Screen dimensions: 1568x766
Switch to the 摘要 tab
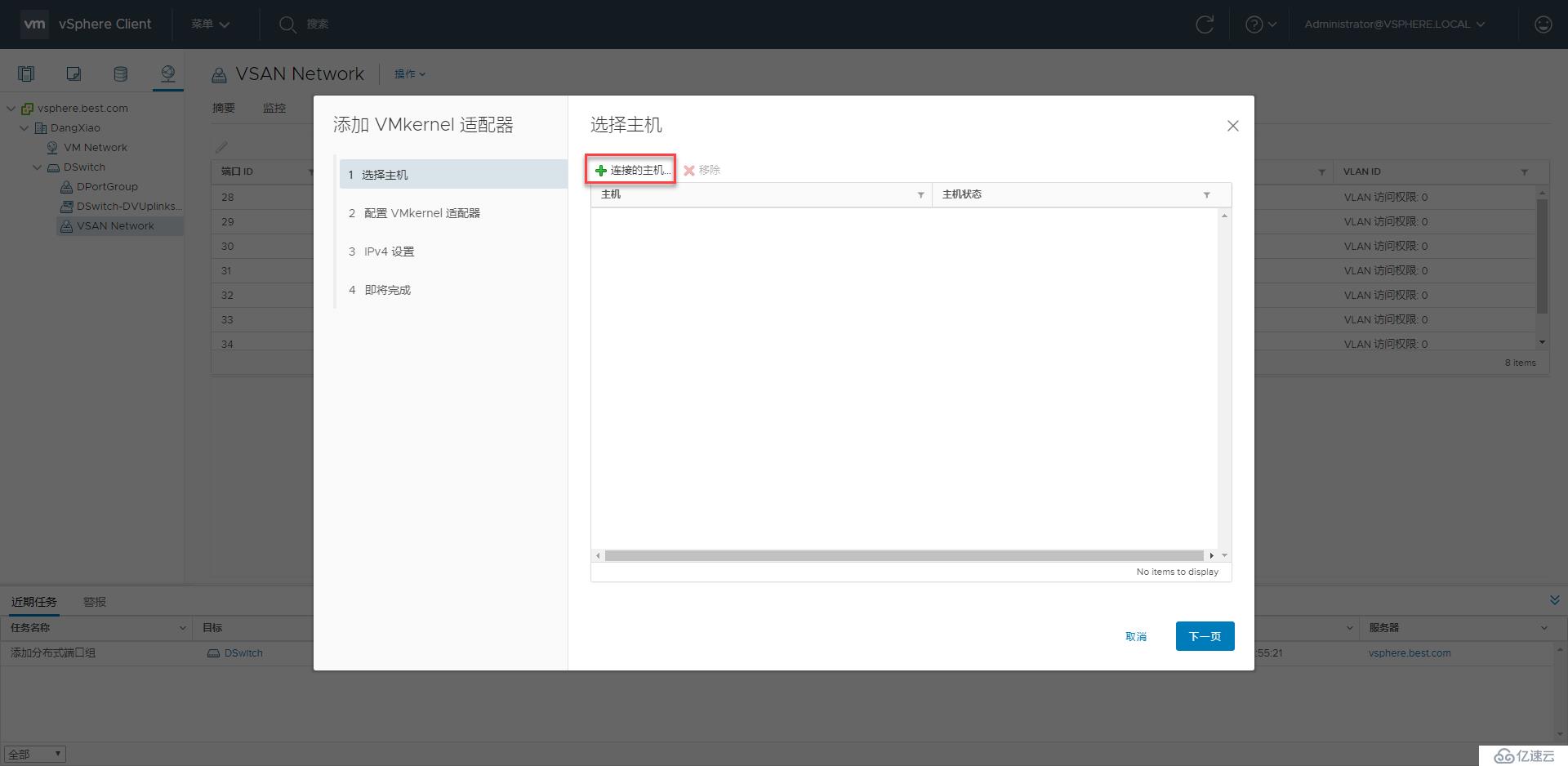(x=224, y=108)
